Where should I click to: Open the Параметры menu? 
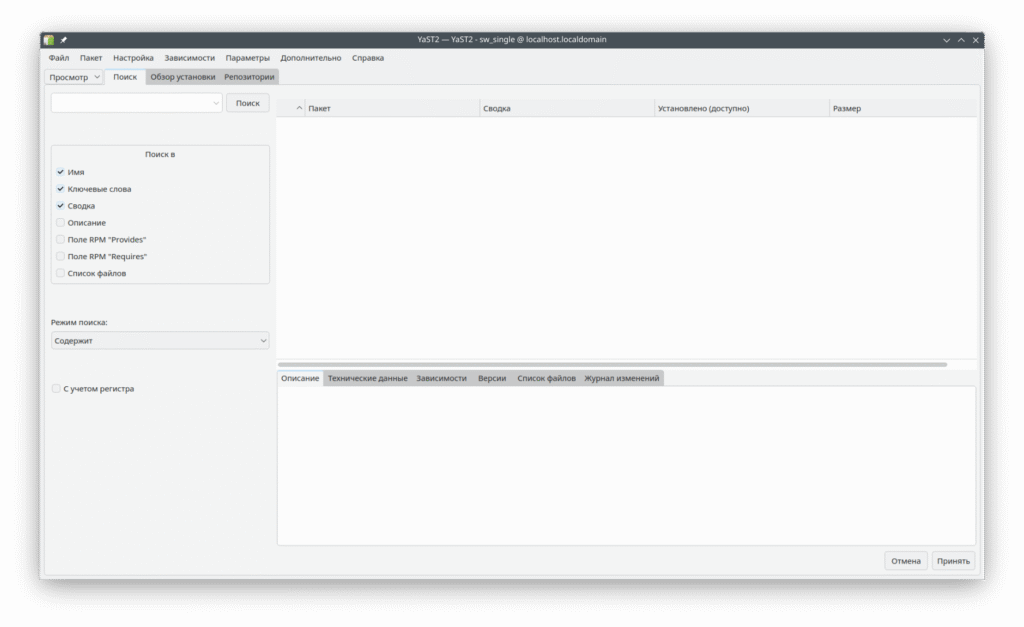click(248, 58)
